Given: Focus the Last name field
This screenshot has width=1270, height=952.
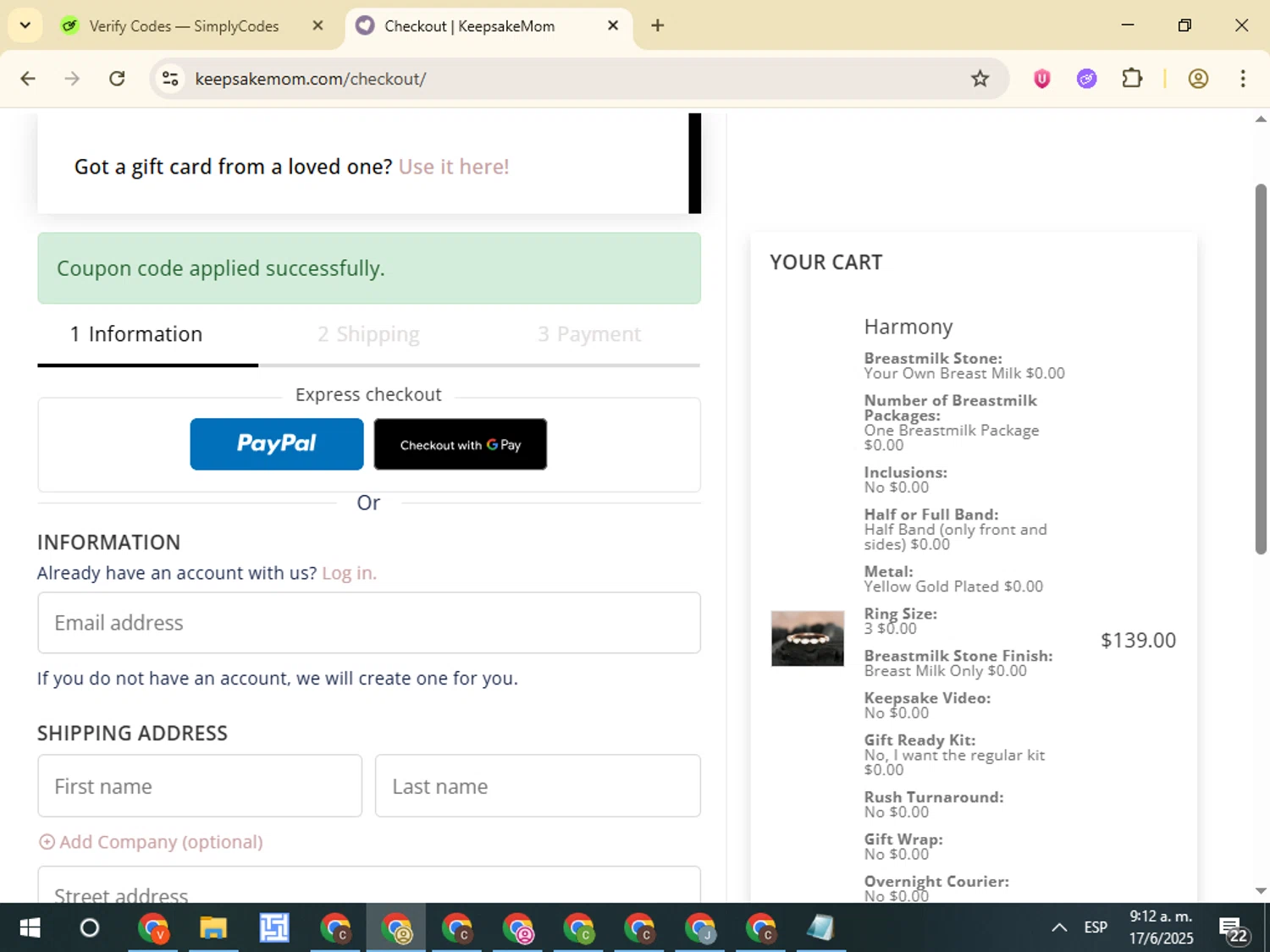Looking at the screenshot, I should (x=538, y=786).
